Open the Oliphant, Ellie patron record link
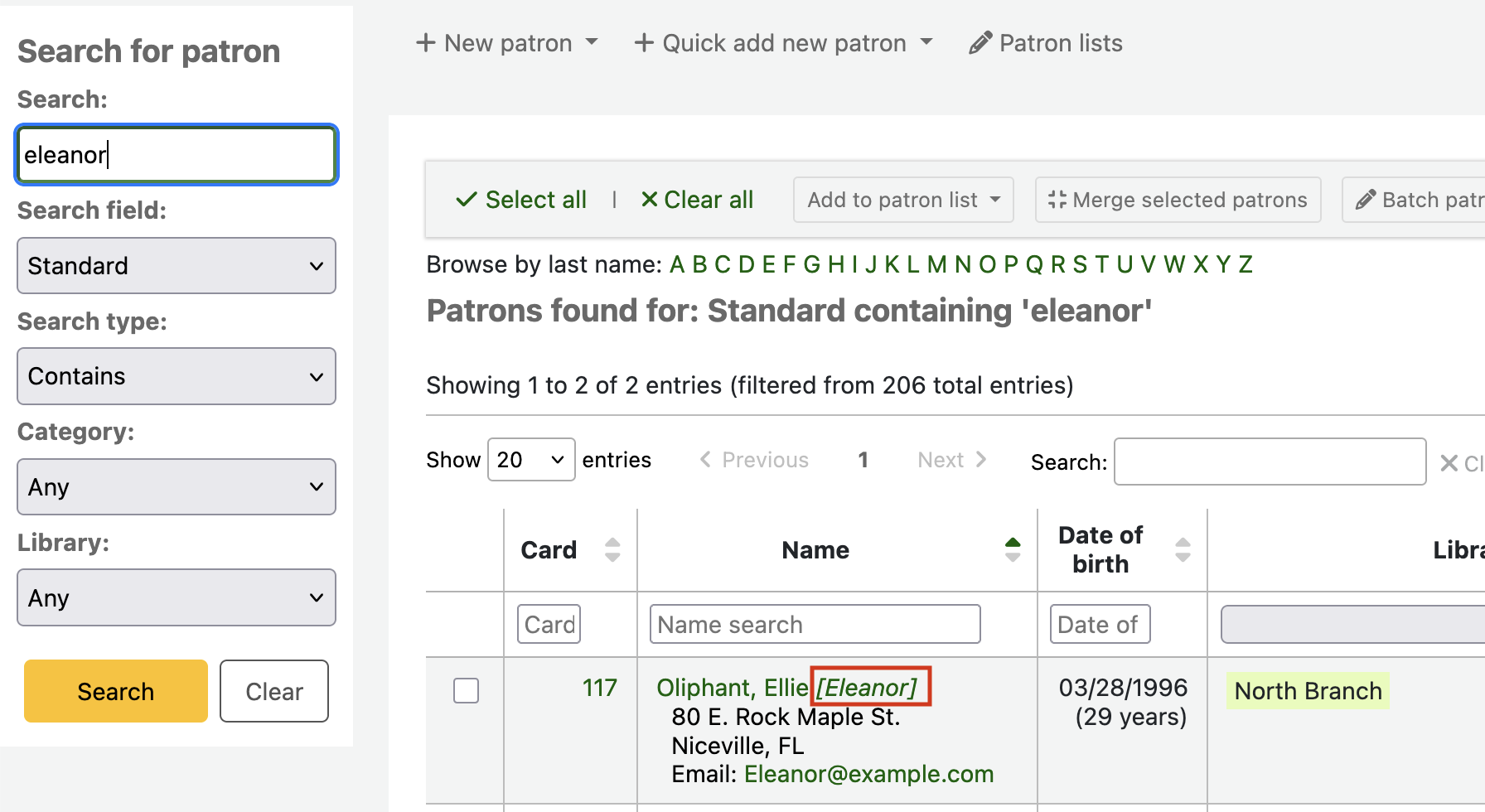The image size is (1485, 812). (731, 688)
